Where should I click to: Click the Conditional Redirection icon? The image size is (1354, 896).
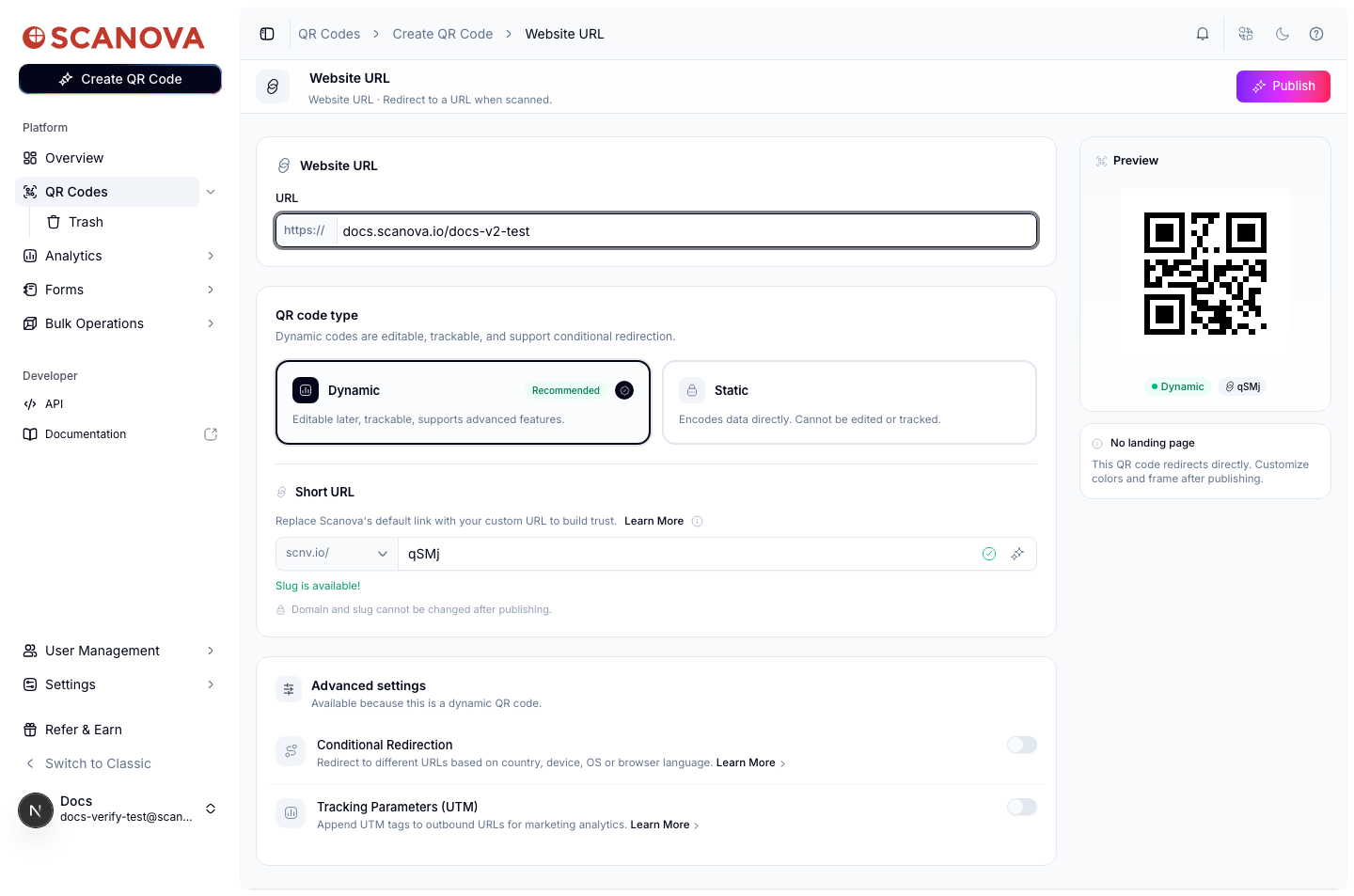[x=291, y=751]
